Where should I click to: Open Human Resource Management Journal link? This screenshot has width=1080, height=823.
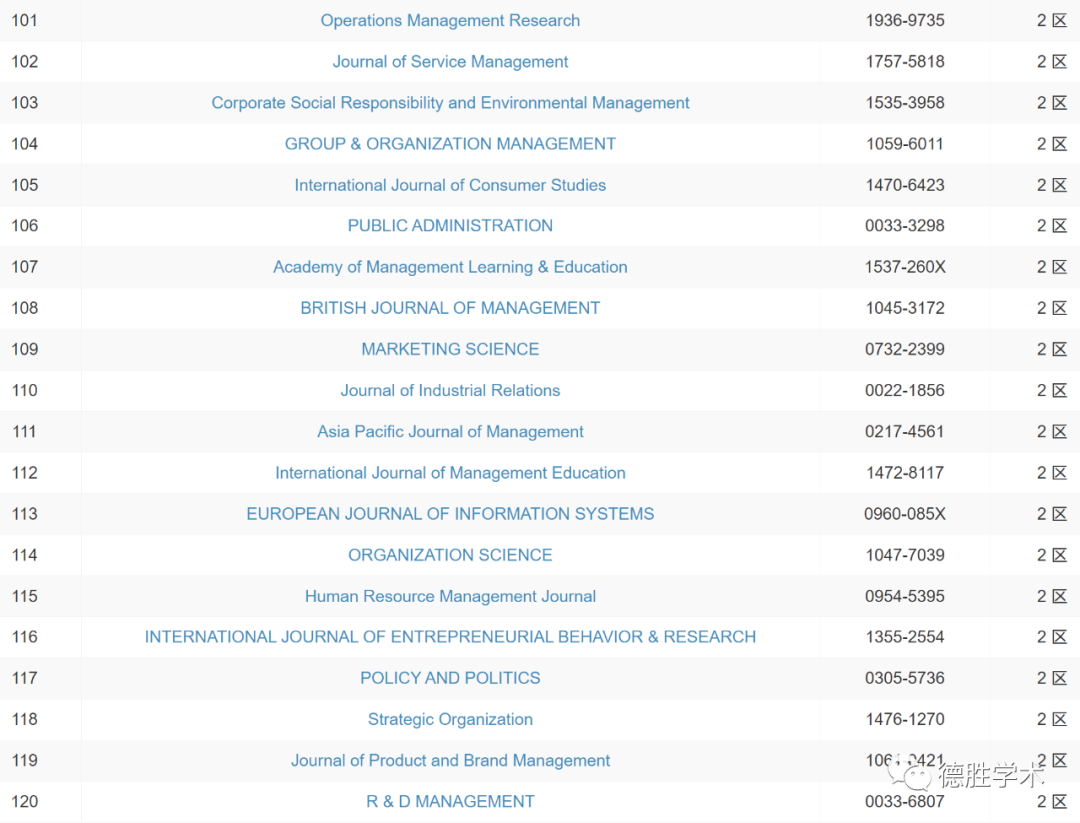coord(450,596)
